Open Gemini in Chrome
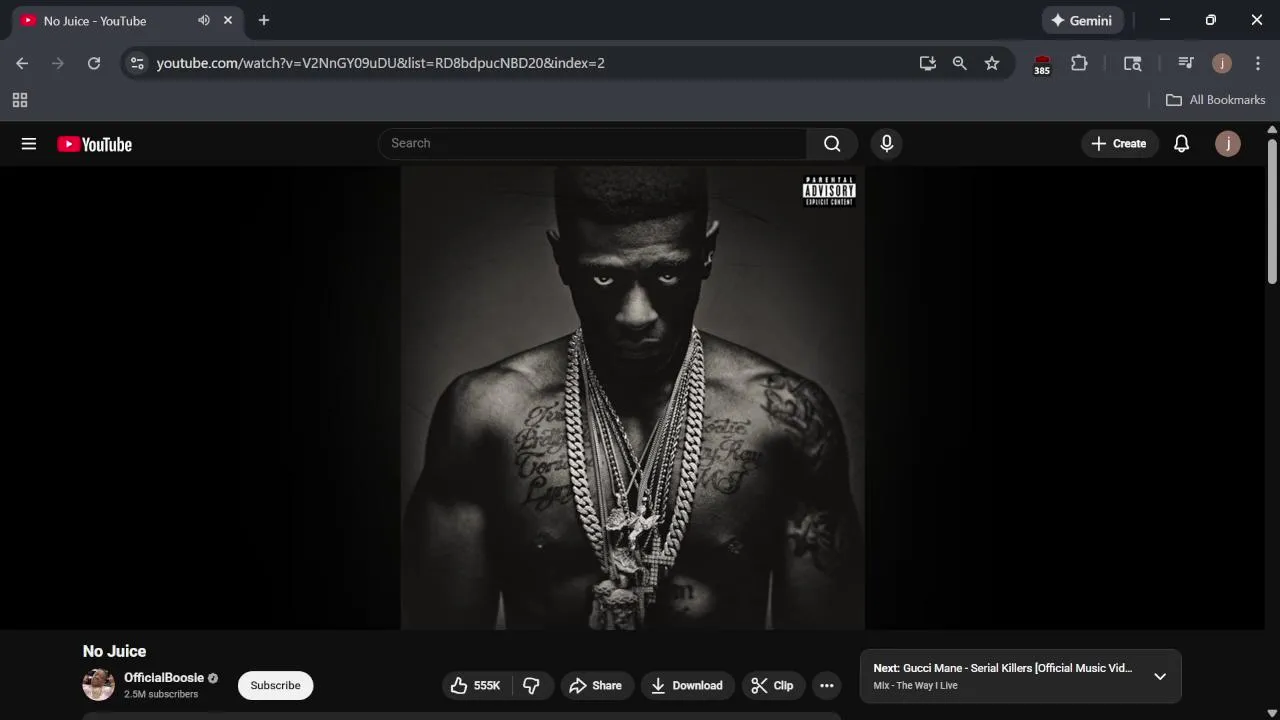 (1082, 20)
